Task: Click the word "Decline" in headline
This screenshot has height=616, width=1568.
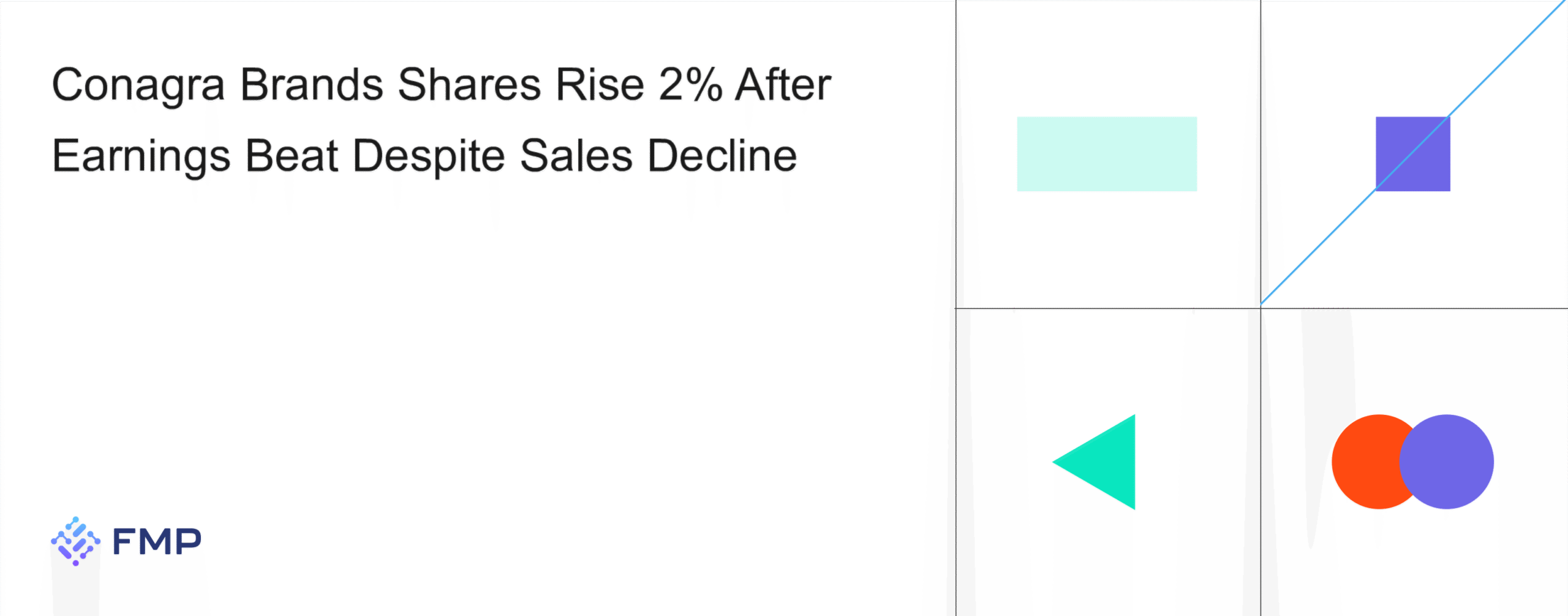Action: 722,156
